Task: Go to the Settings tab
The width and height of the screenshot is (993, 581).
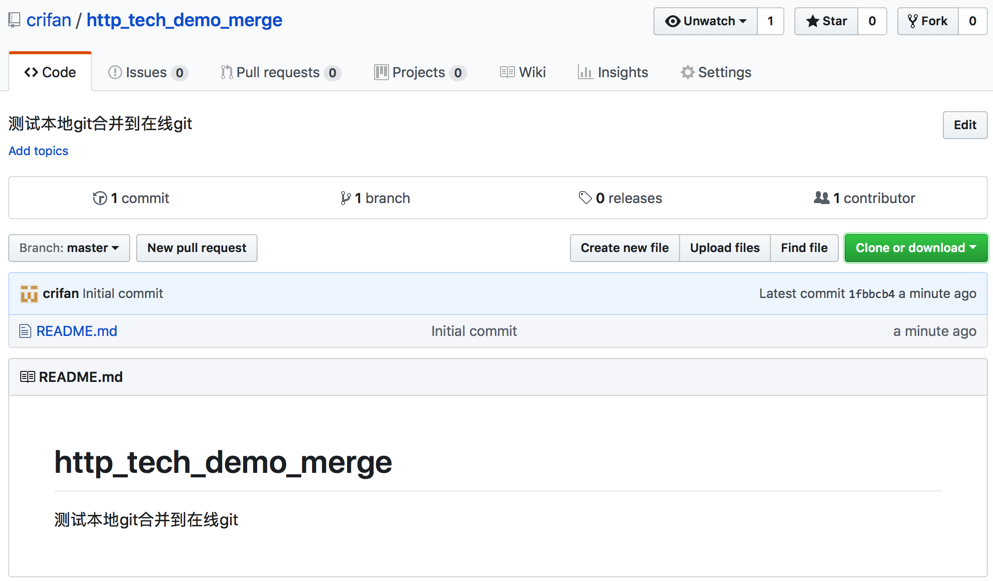Action: click(x=715, y=72)
